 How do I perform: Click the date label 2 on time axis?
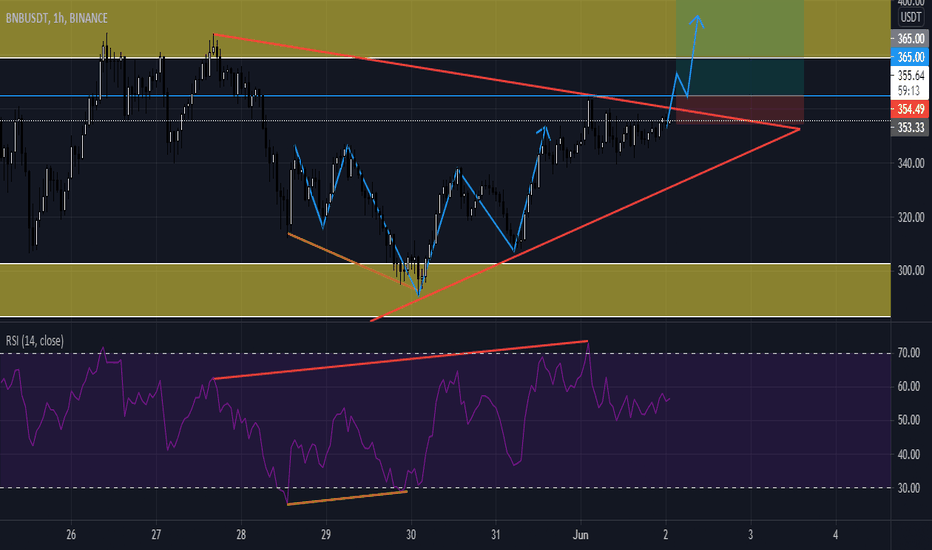(x=666, y=535)
